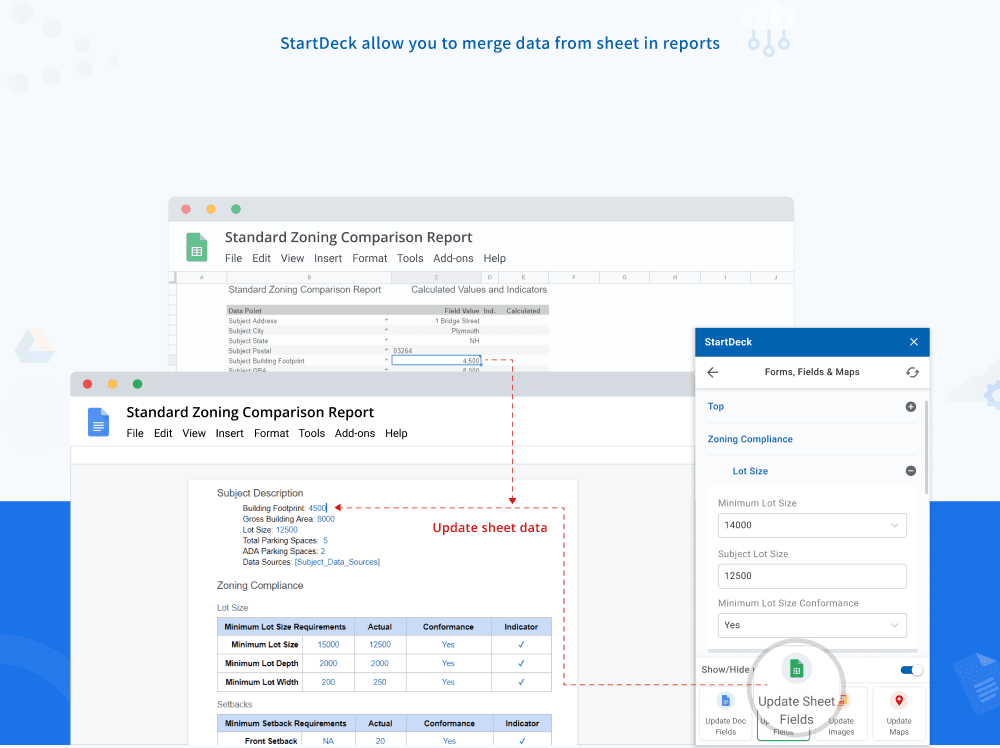
Task: Click Minimum Lot Width actual value 250
Action: point(379,682)
